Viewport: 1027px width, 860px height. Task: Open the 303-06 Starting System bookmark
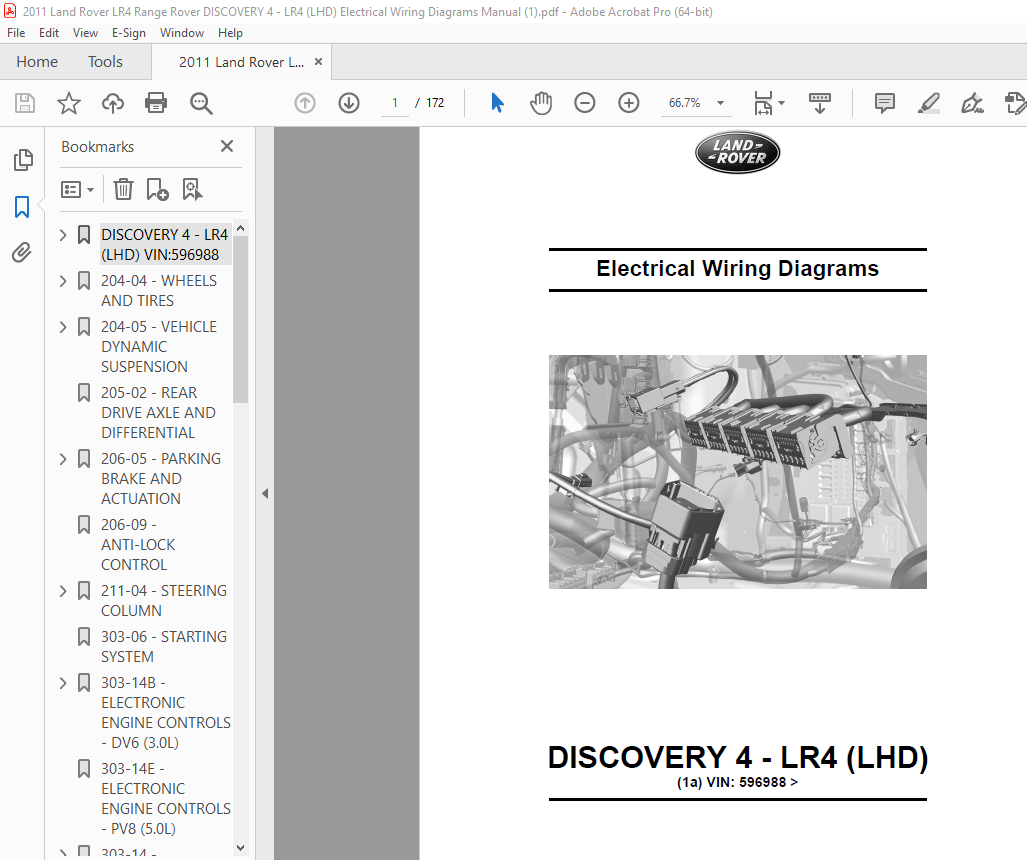[x=164, y=646]
